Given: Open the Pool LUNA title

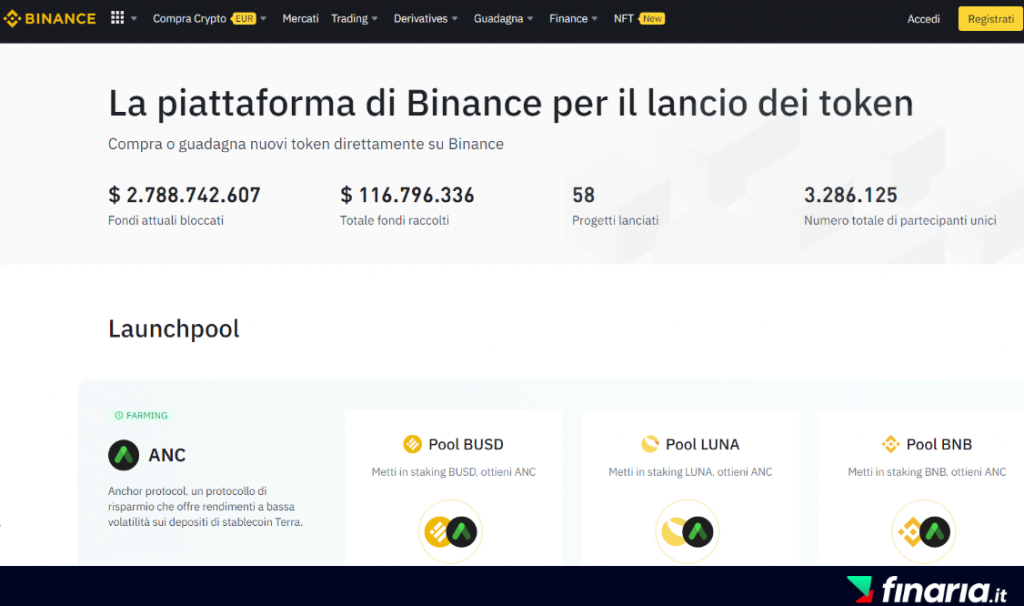Looking at the screenshot, I should (703, 444).
